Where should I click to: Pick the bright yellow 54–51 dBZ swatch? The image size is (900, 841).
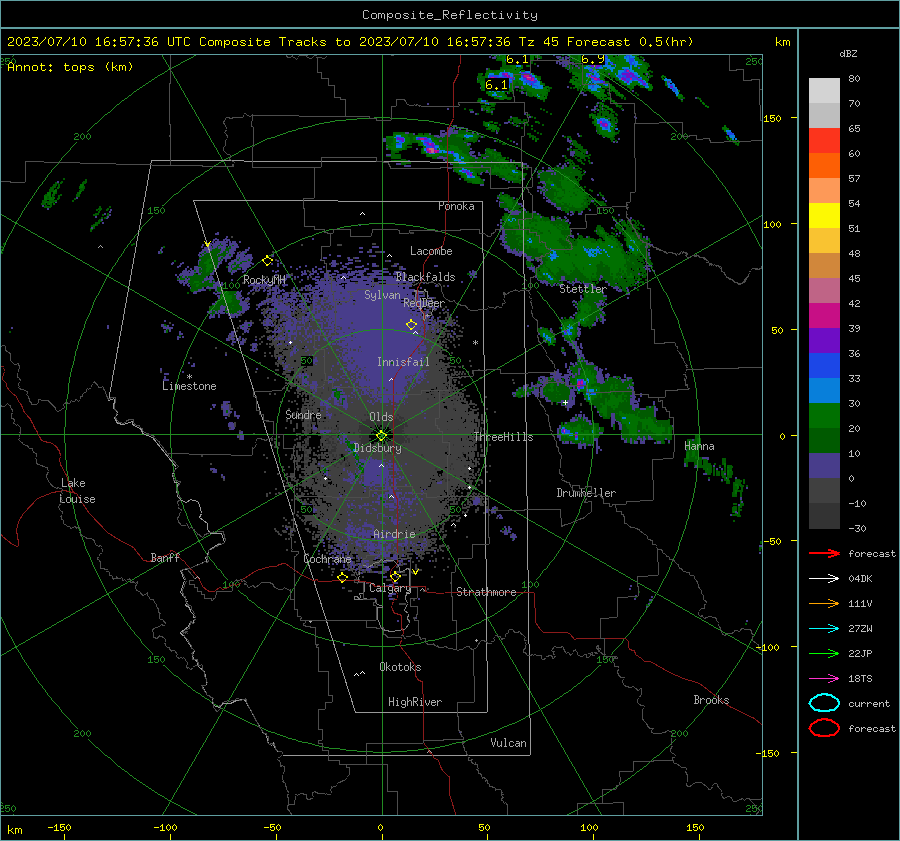(824, 216)
